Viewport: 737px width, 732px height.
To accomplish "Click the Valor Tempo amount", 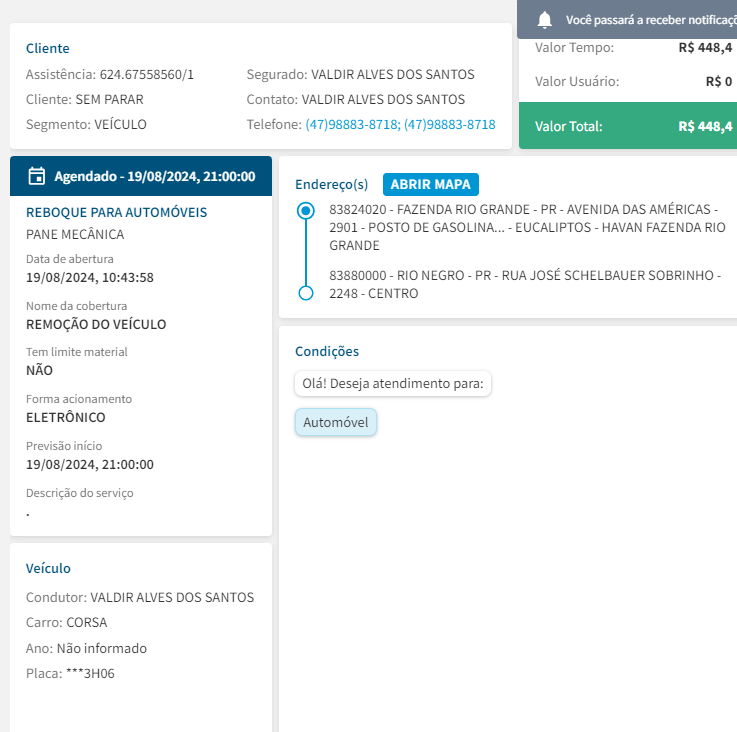I will (705, 47).
